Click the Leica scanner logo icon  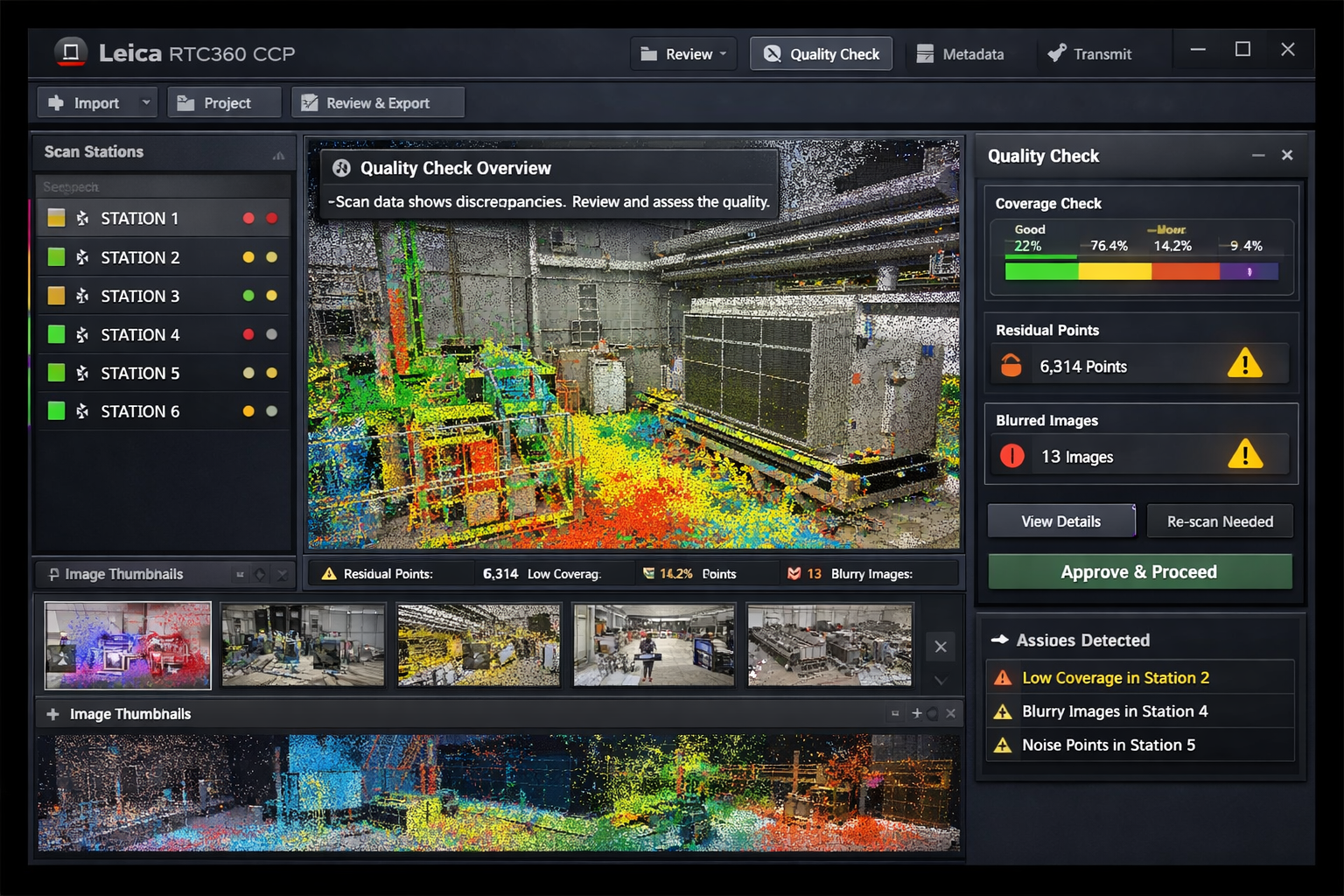[x=71, y=52]
